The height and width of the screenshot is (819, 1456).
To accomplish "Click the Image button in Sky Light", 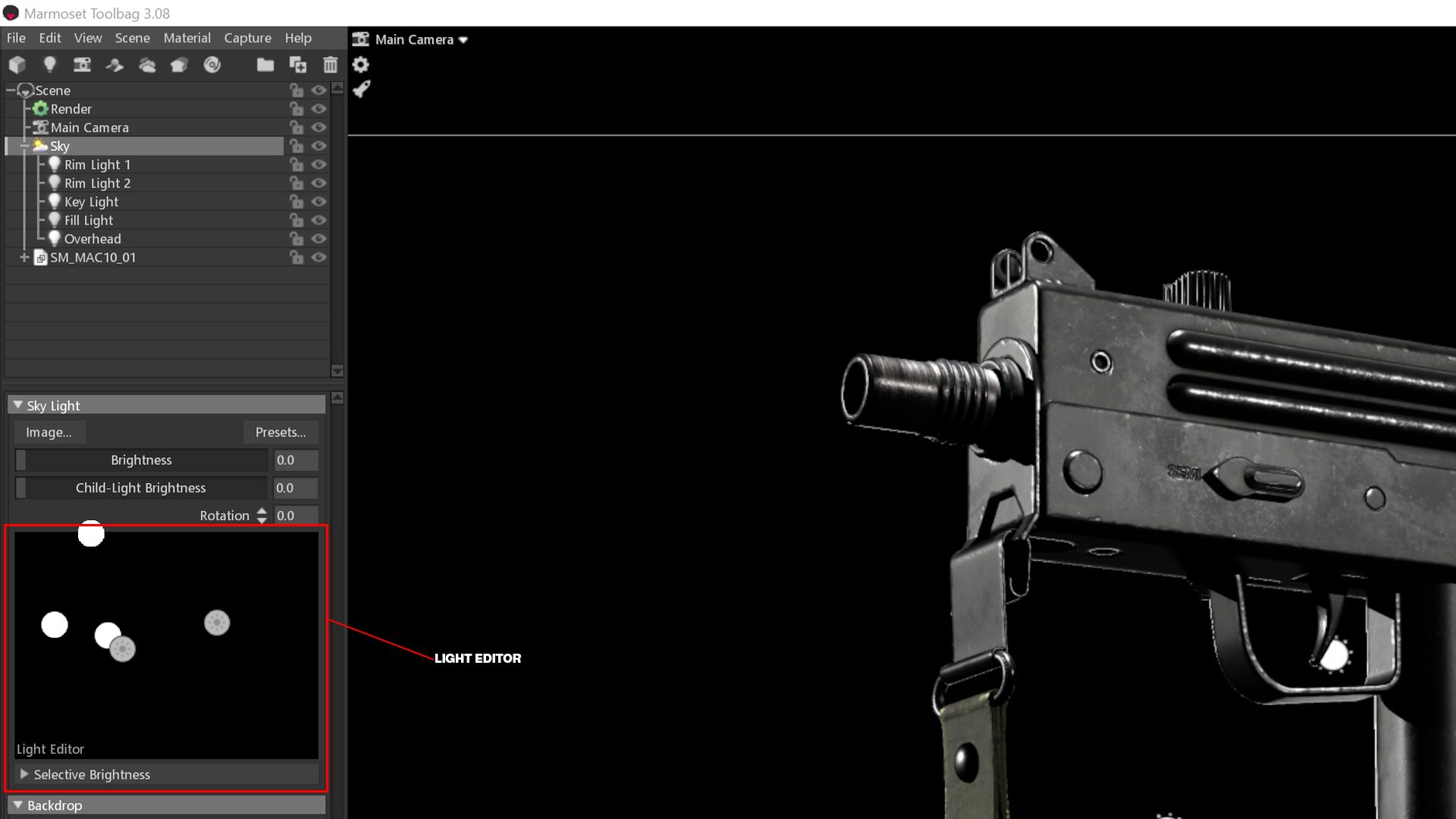I will click(x=49, y=432).
